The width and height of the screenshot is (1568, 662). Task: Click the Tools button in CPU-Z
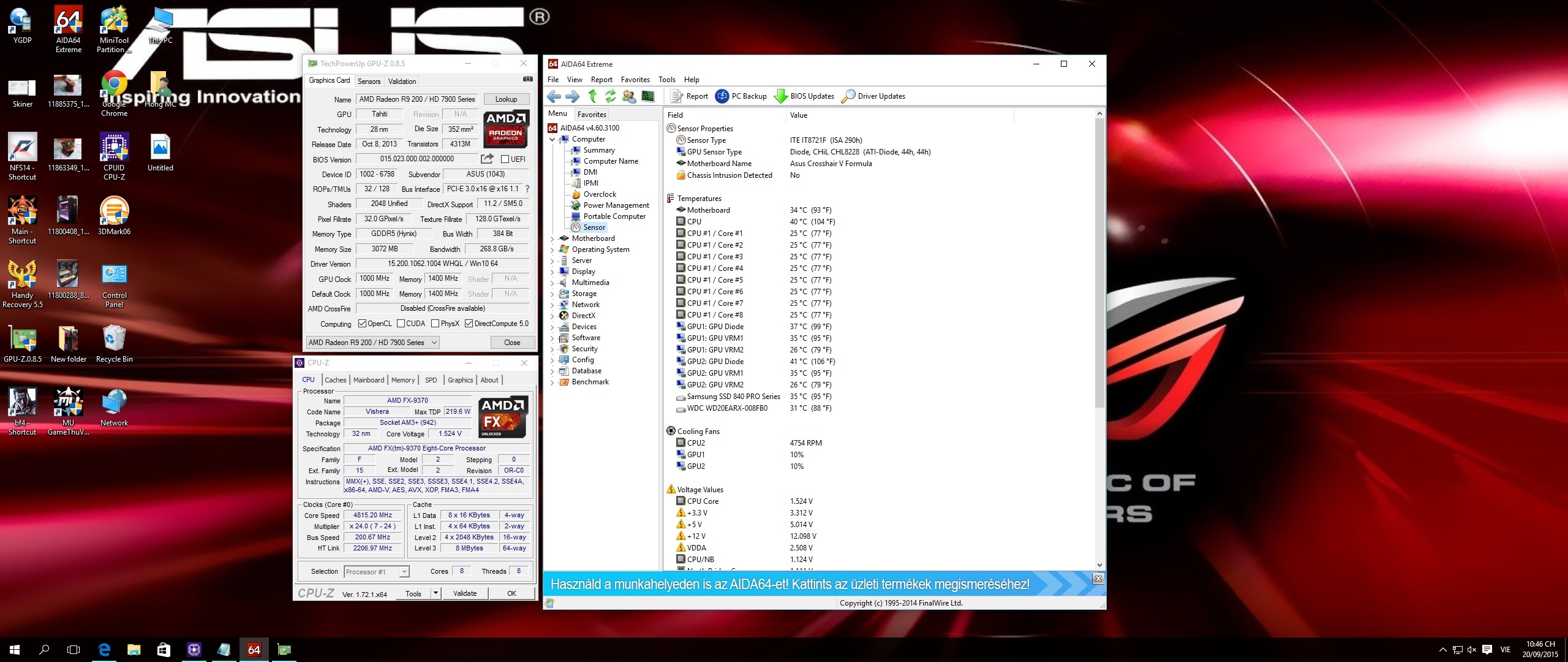[x=413, y=593]
